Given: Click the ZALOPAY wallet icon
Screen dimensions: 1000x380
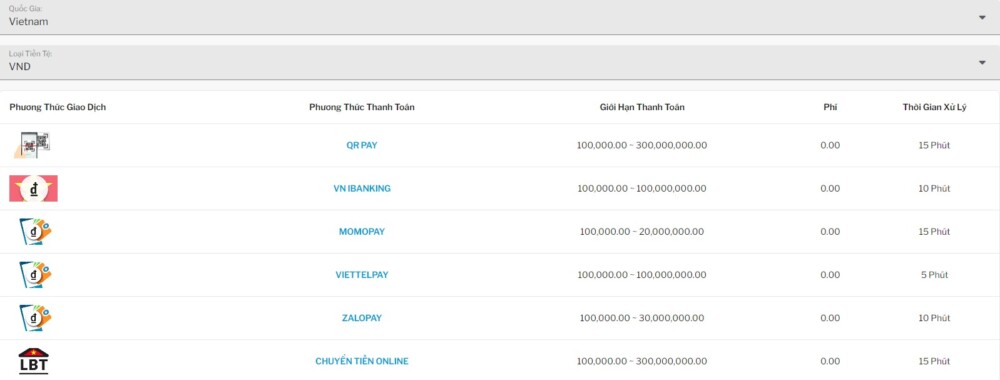Looking at the screenshot, I should click(34, 318).
